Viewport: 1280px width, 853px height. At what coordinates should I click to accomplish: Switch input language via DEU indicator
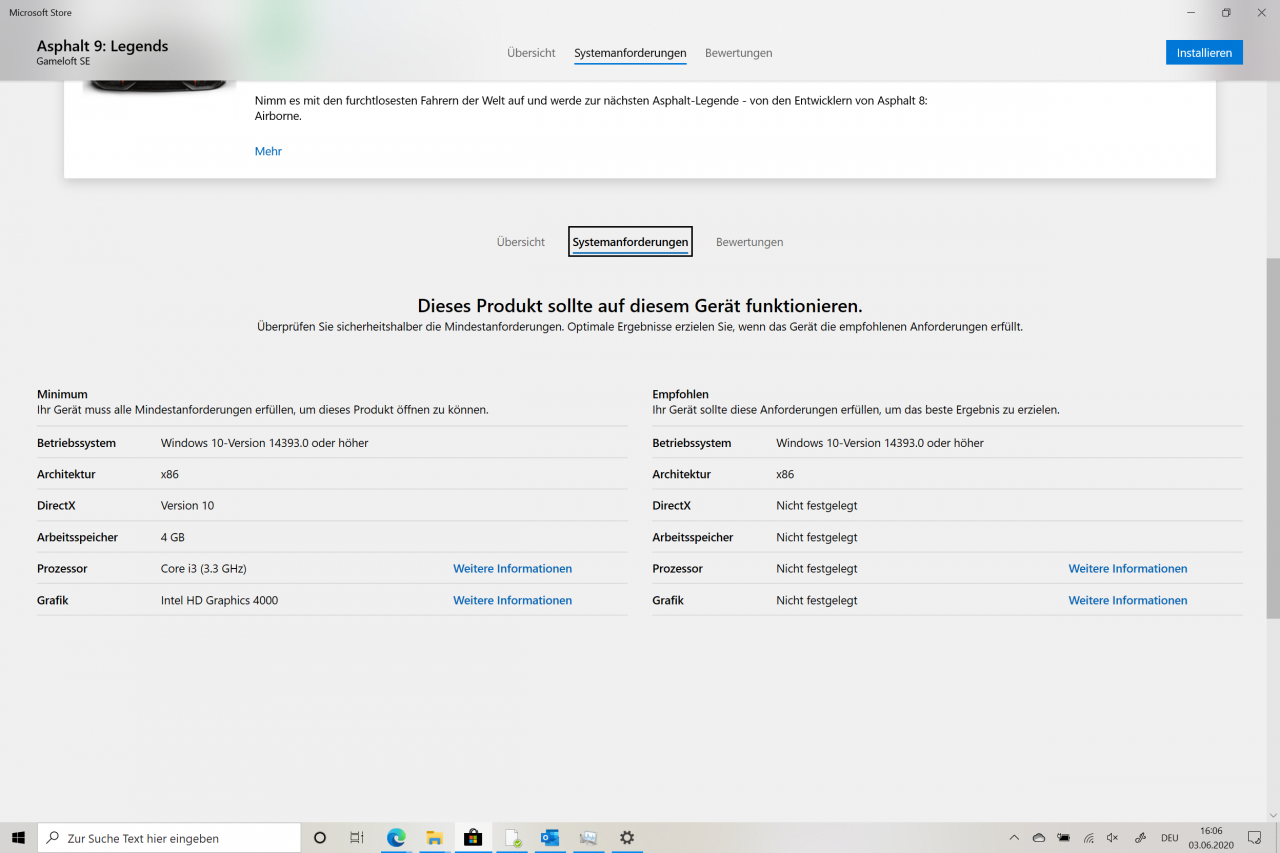pyautogui.click(x=1169, y=838)
